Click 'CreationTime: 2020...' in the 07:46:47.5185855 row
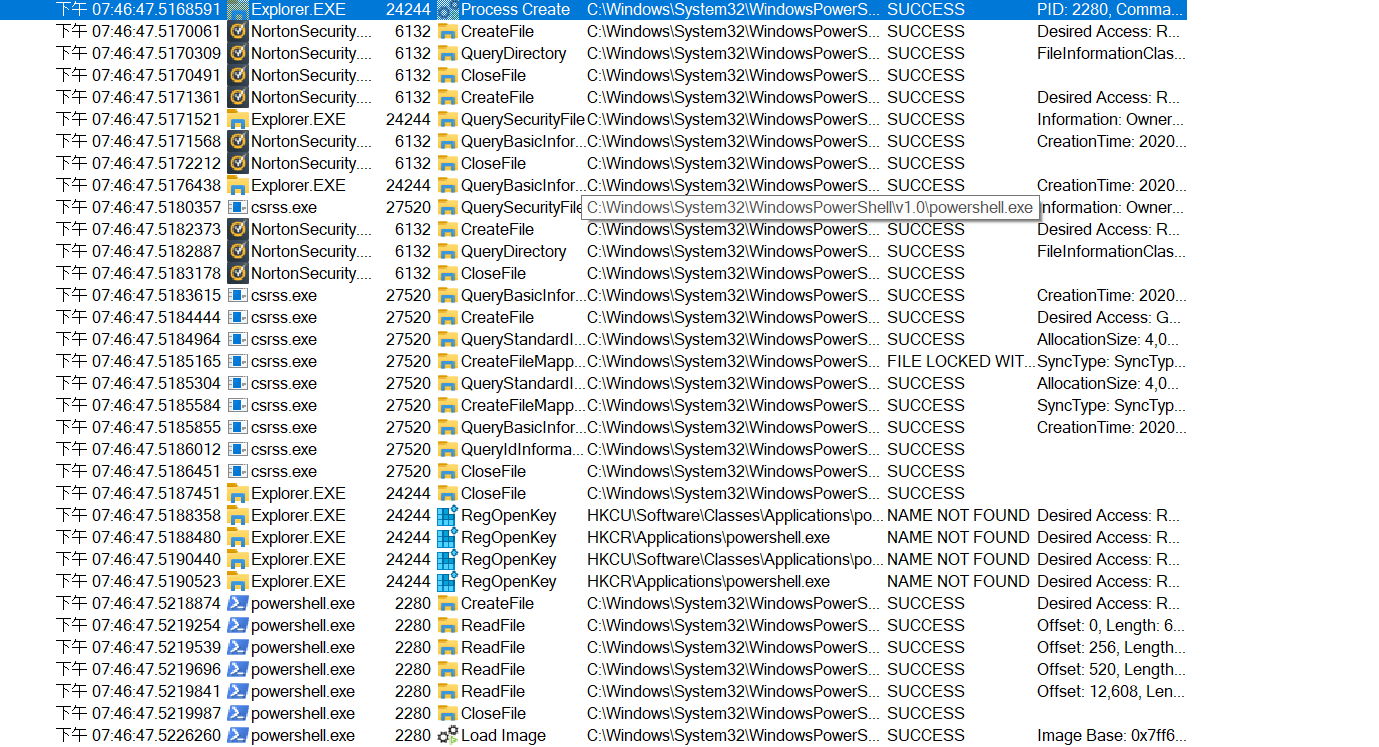 tap(1111, 428)
